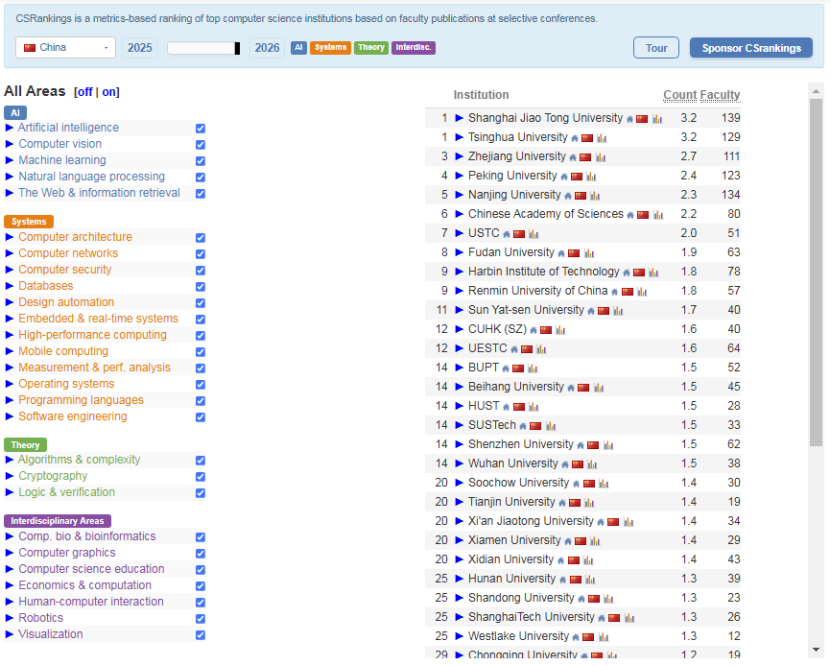This screenshot has height=666, width=831.
Task: Open Tsinghua University home page icon
Action: (x=574, y=138)
